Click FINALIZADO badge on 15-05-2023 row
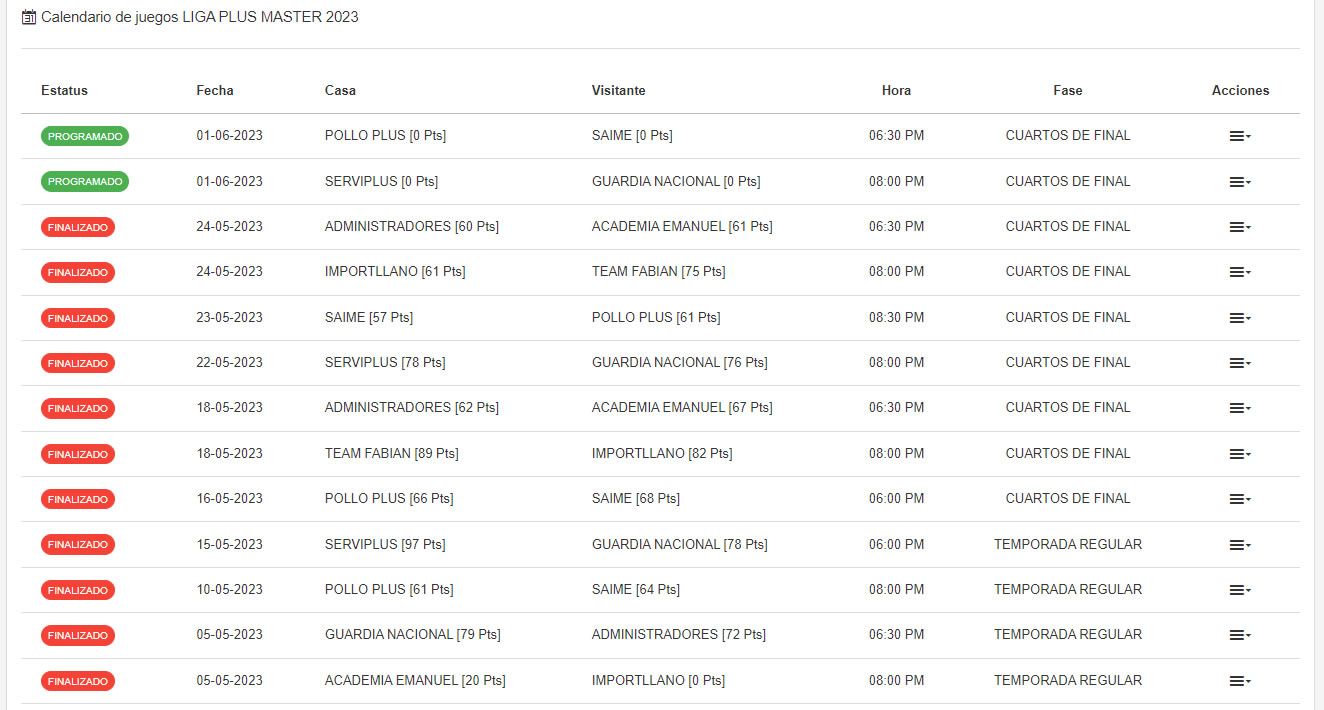 (x=78, y=545)
